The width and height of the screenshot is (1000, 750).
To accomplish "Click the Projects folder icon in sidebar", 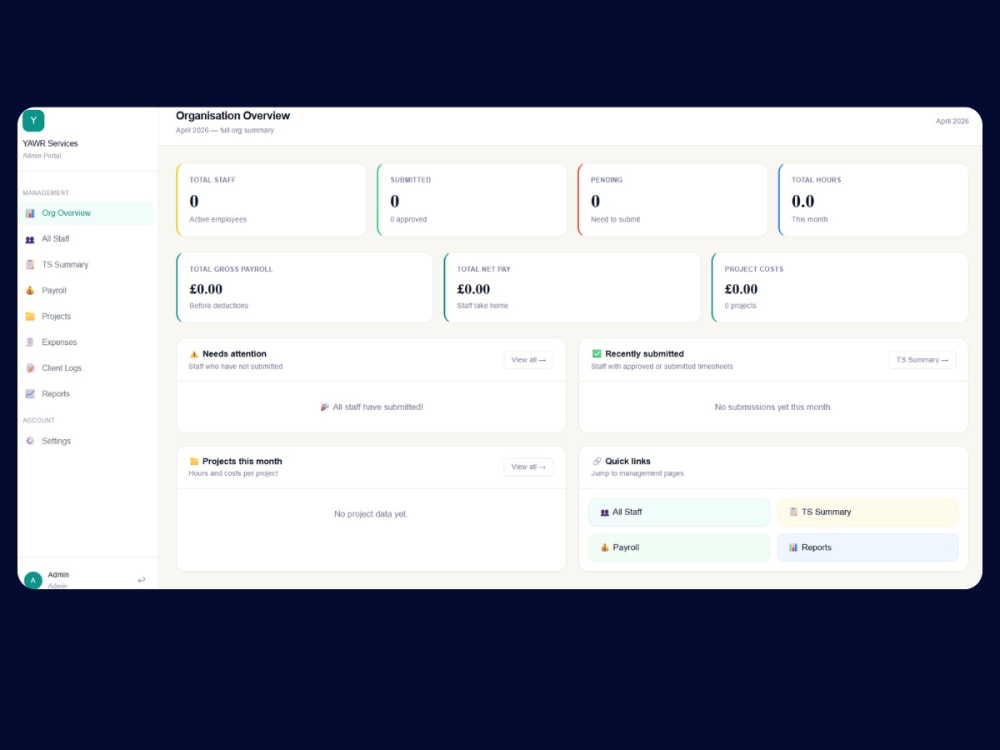I will pos(30,316).
